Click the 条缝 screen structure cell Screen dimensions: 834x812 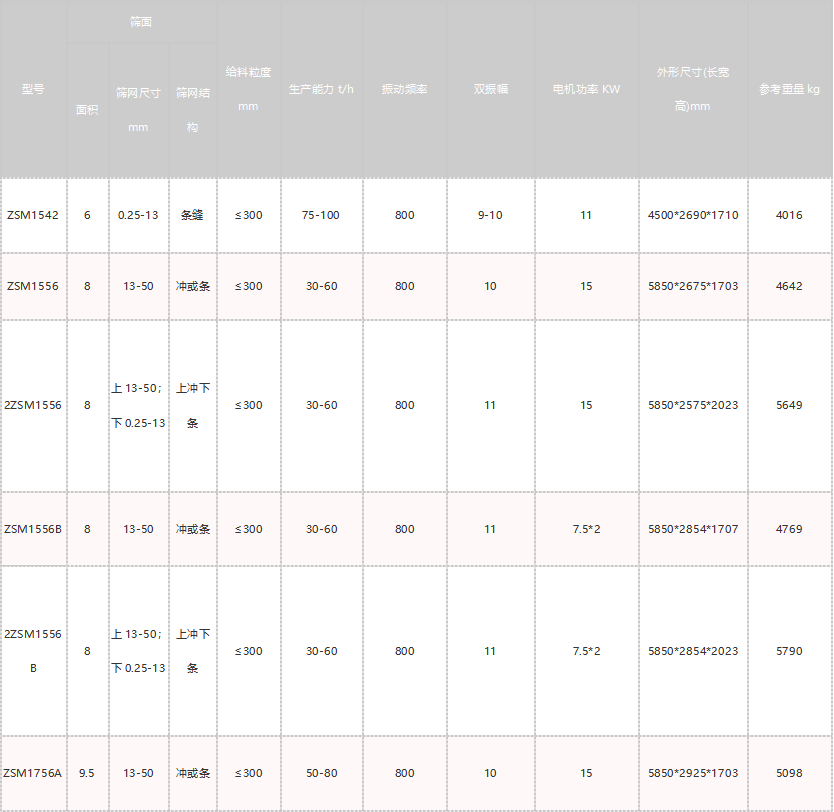(x=192, y=215)
